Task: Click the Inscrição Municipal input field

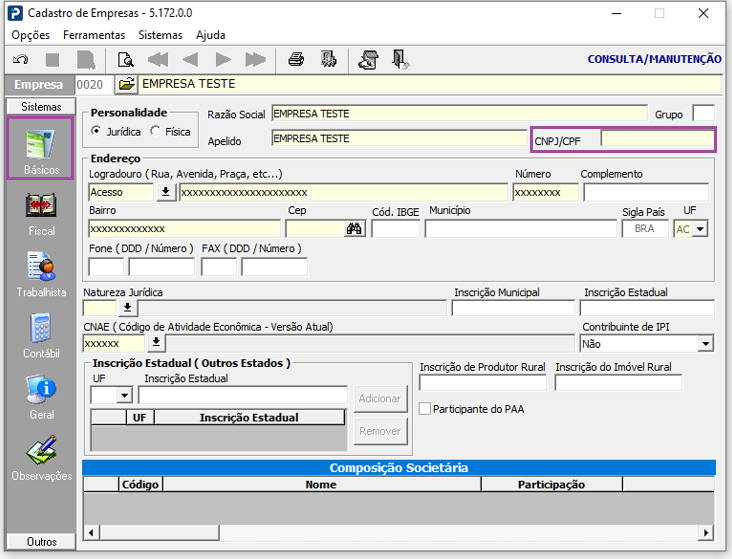Action: (513, 308)
